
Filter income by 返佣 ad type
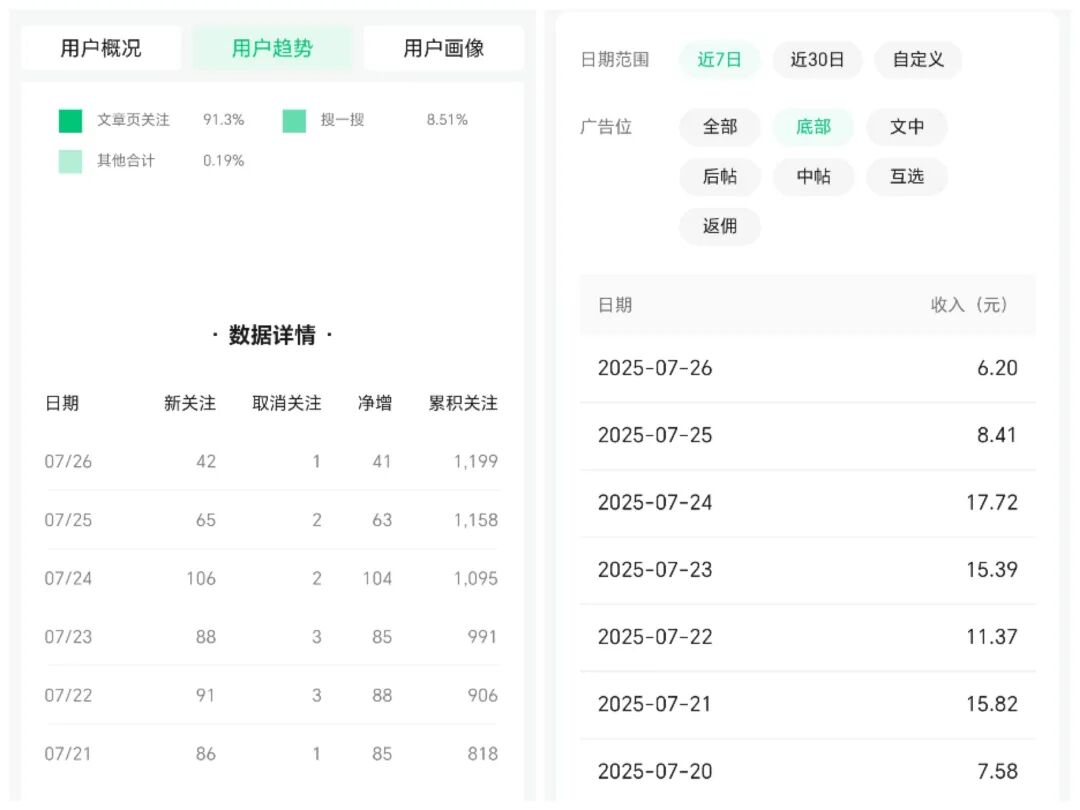click(x=719, y=226)
